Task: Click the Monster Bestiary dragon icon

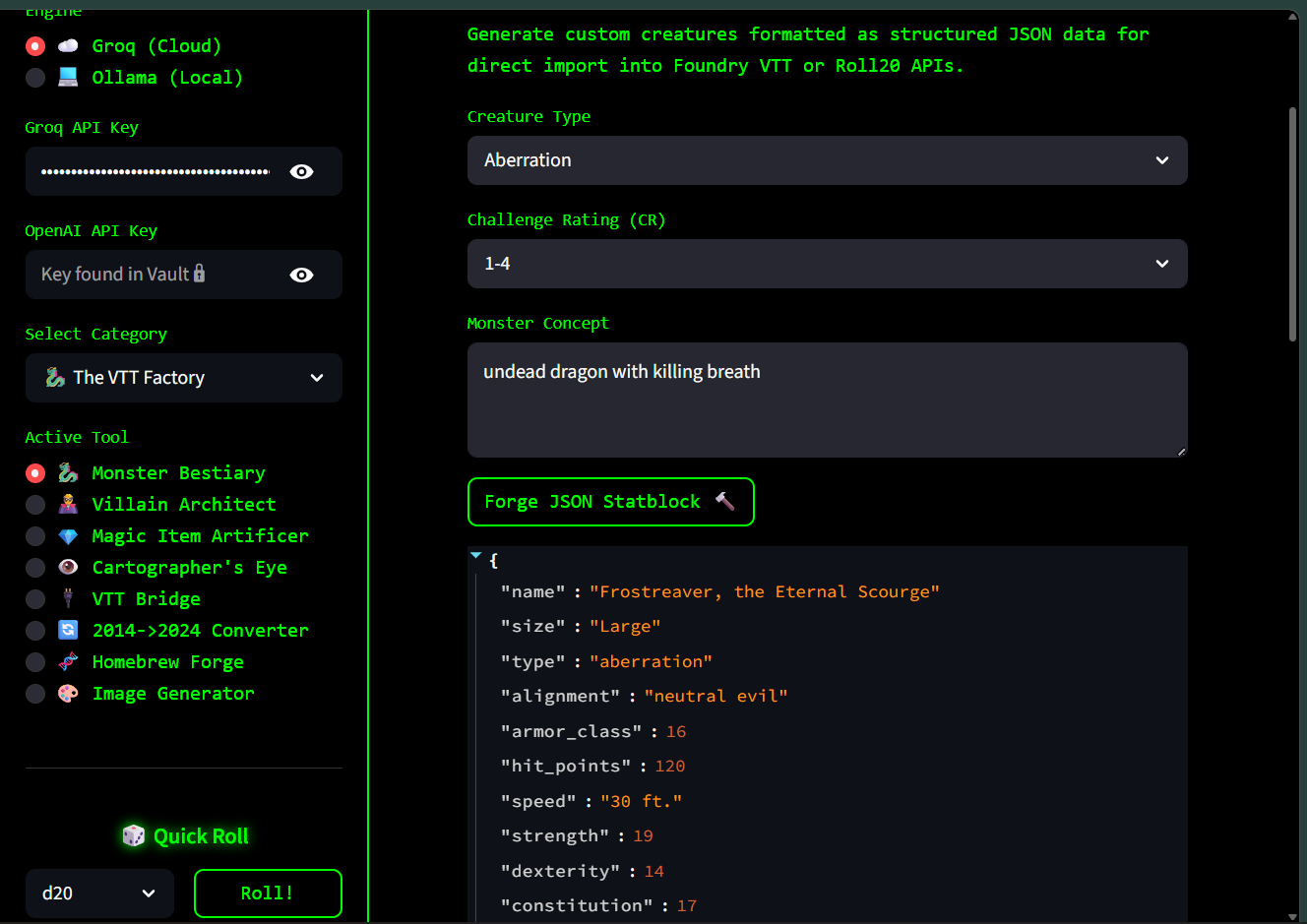Action: click(x=68, y=473)
